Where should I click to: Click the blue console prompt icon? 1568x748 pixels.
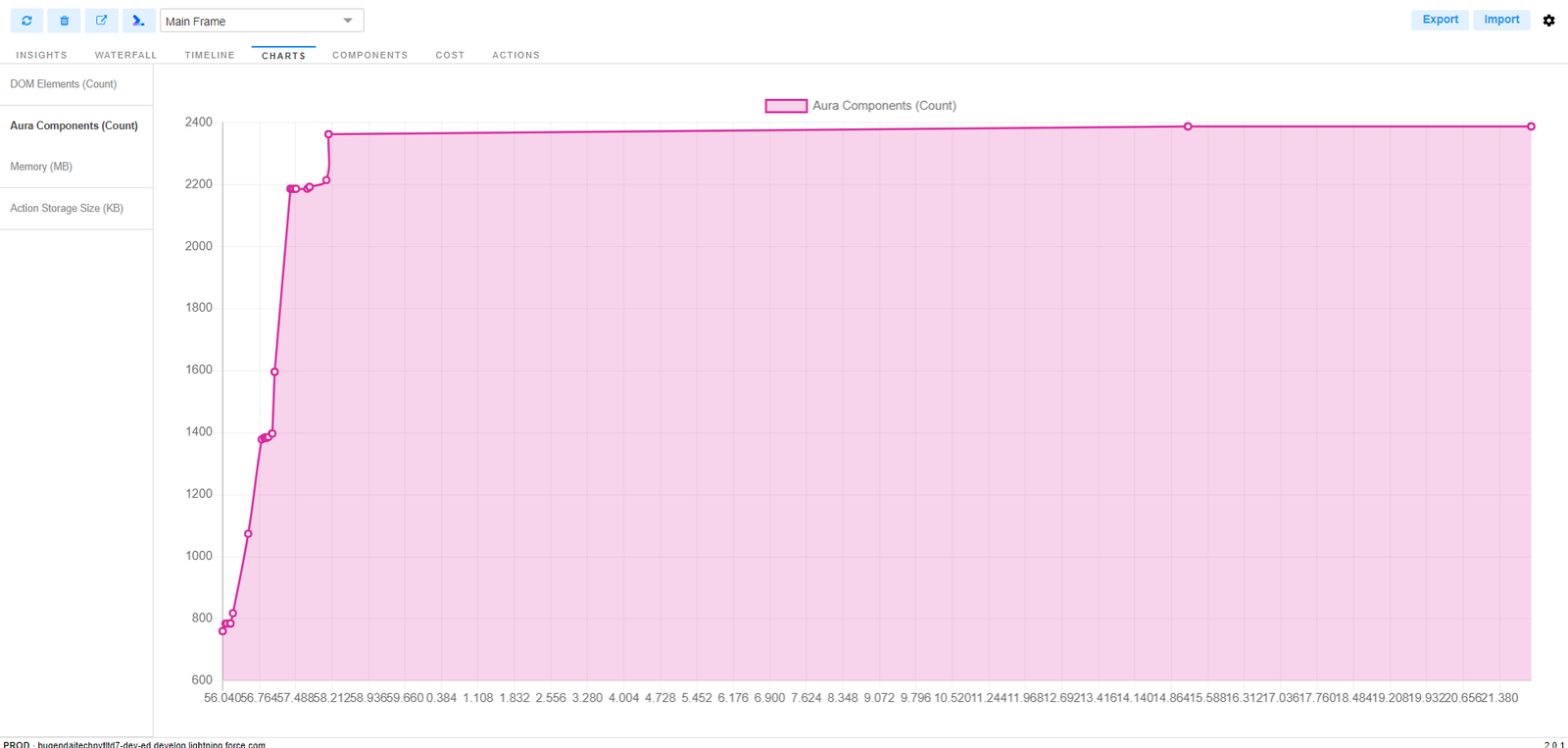tap(138, 21)
